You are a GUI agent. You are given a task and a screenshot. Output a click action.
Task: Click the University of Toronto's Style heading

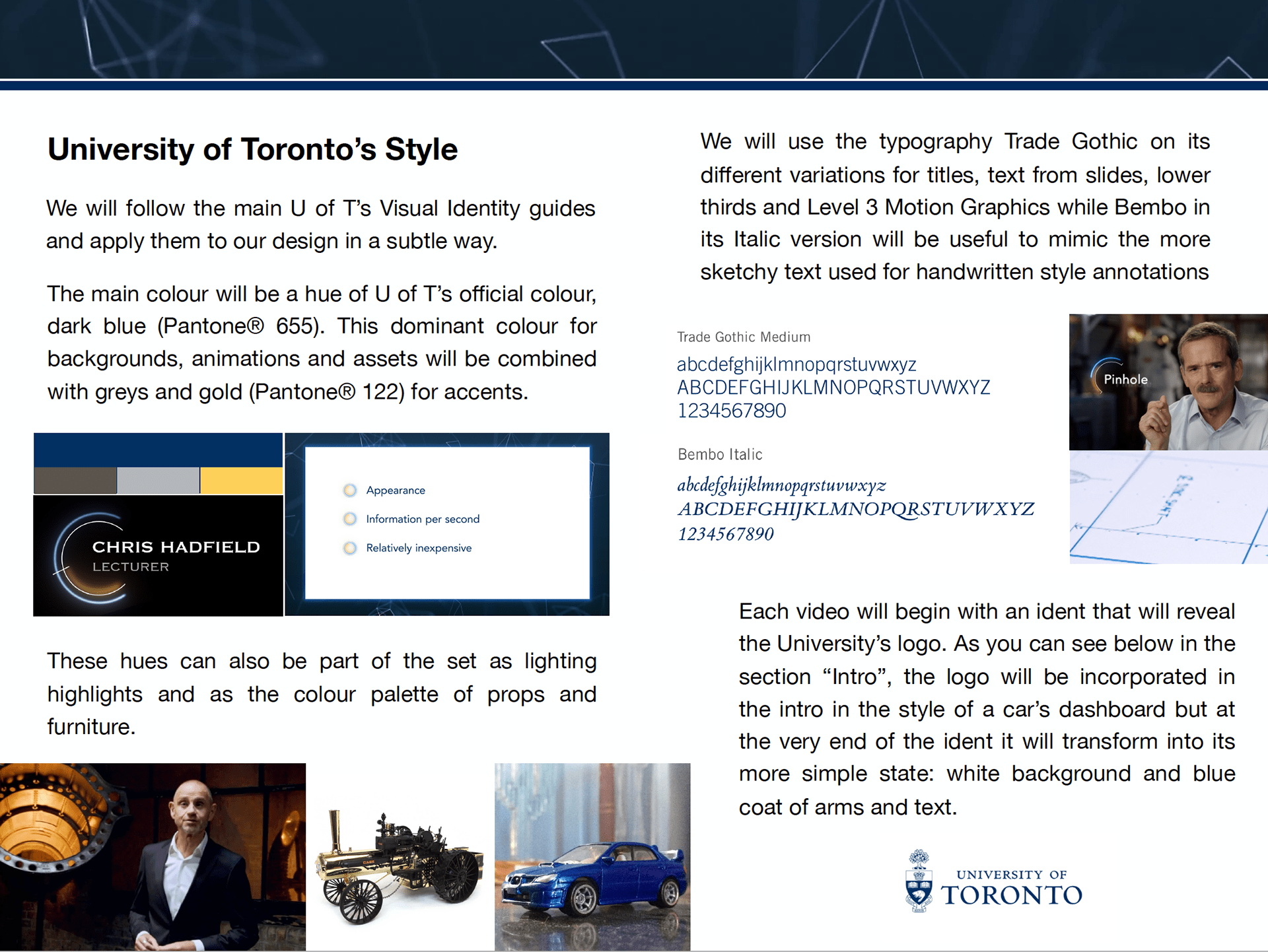[252, 149]
